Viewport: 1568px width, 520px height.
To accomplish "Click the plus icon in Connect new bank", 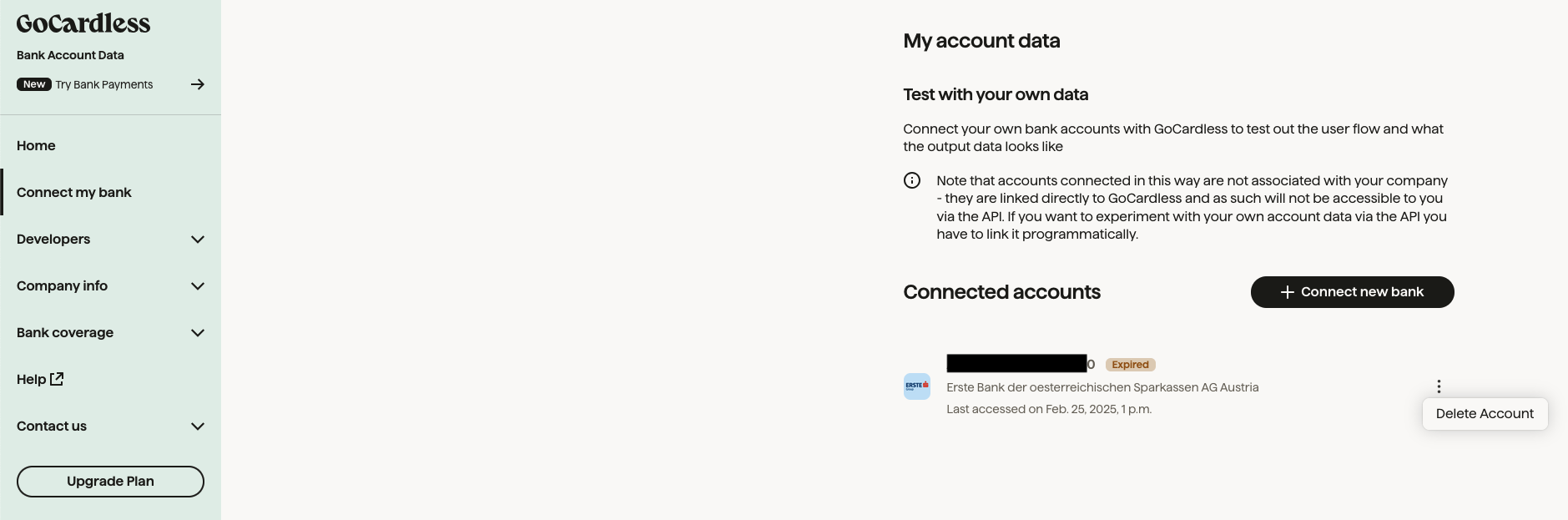I will pyautogui.click(x=1287, y=292).
